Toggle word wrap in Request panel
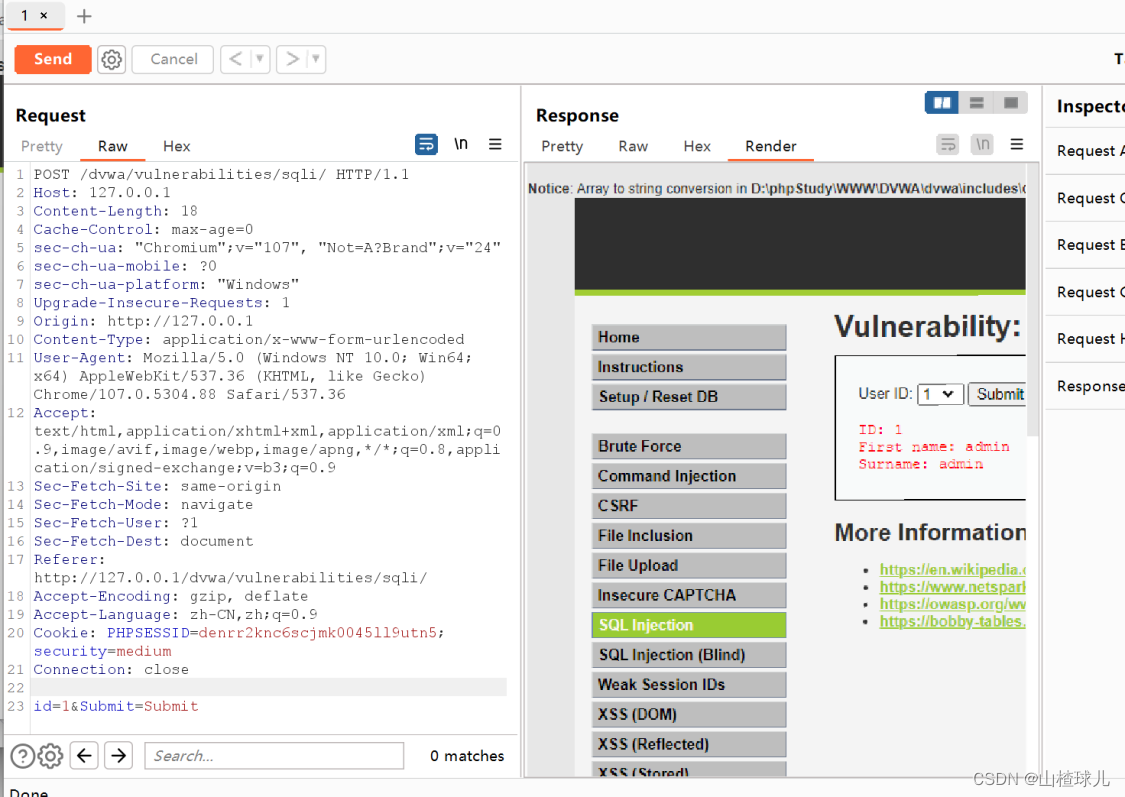The image size is (1125, 797). click(426, 144)
